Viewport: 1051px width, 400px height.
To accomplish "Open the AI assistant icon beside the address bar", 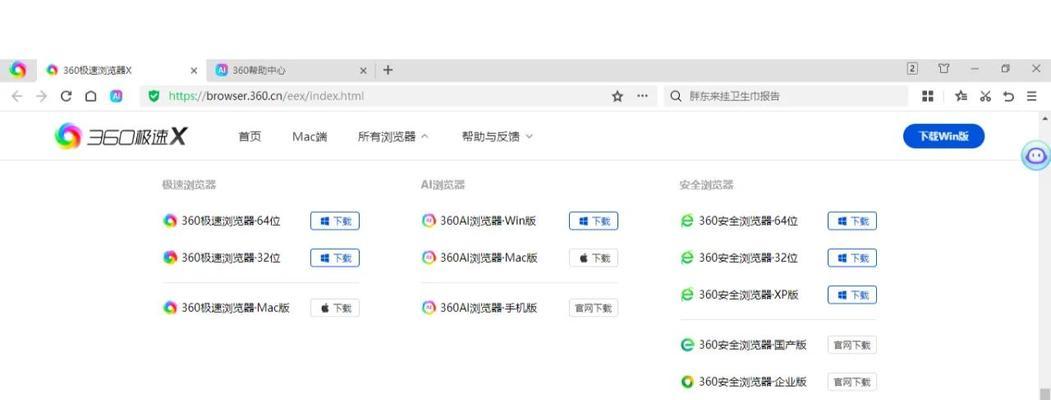I will coord(116,96).
